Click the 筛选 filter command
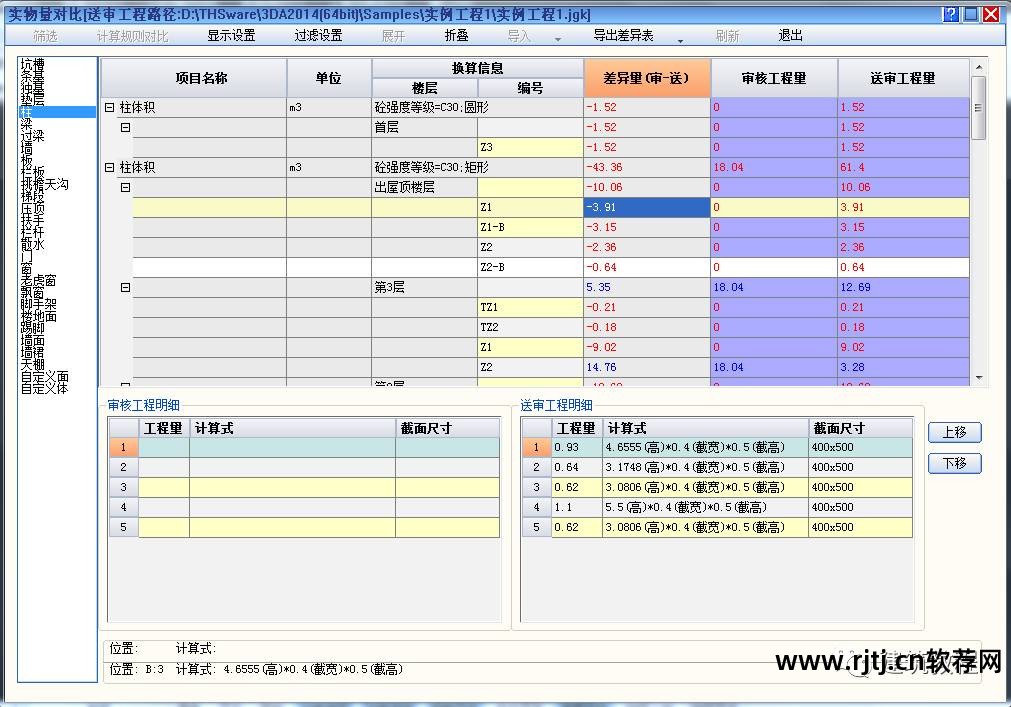This screenshot has height=707, width=1011. (44, 35)
